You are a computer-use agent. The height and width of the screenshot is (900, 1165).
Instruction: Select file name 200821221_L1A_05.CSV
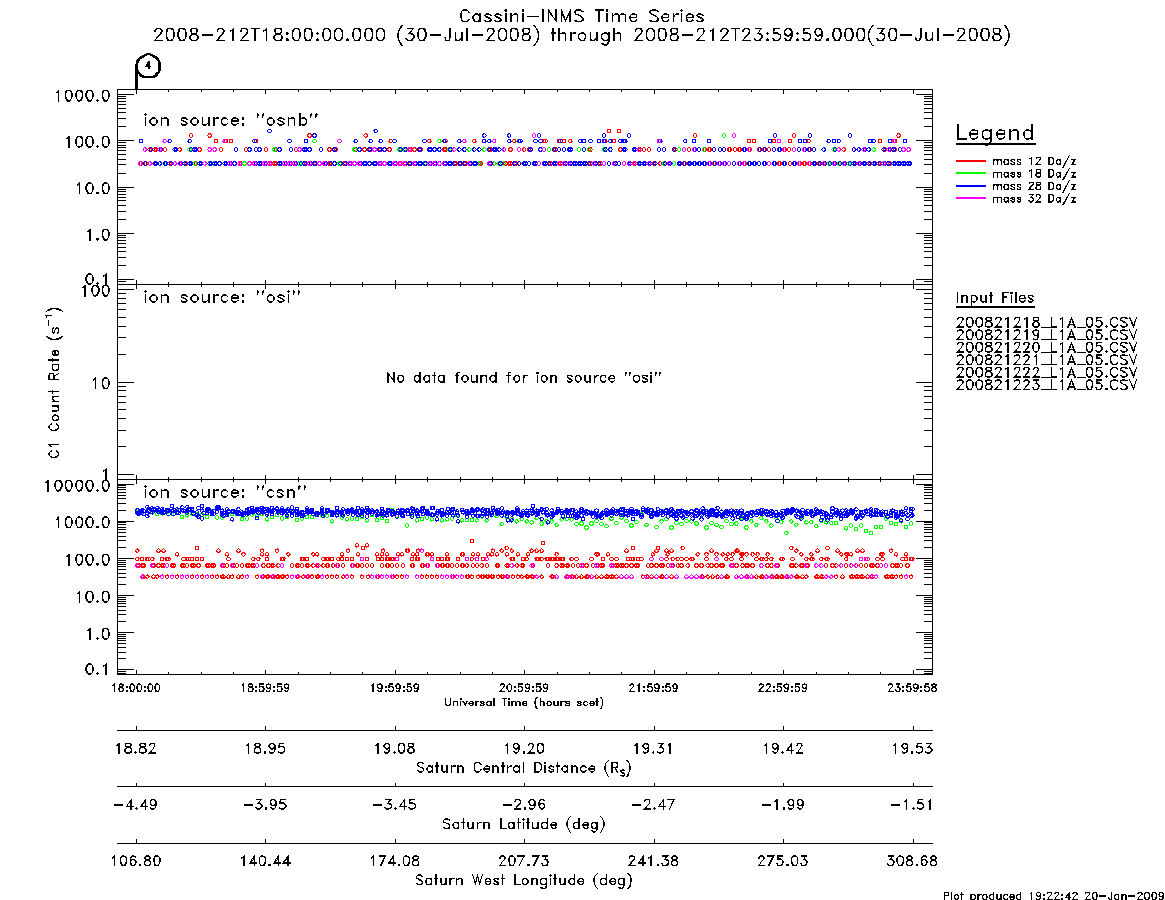coord(1046,360)
